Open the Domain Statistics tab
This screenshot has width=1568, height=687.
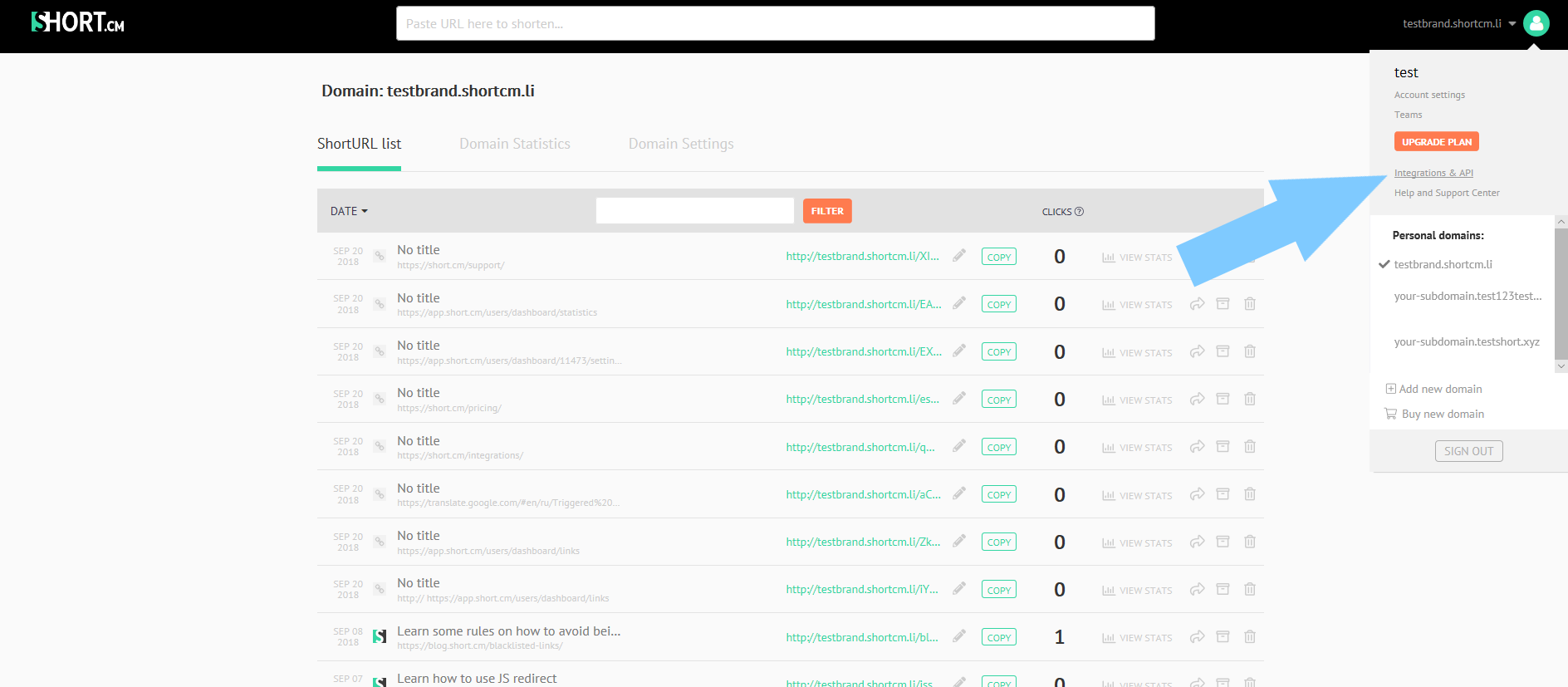coord(515,144)
